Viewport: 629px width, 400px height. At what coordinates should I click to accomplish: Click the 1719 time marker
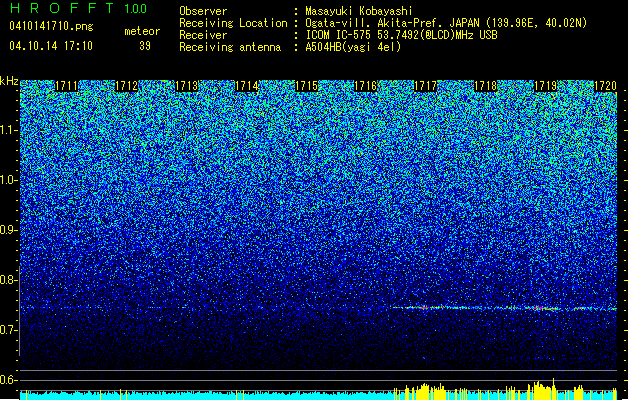pos(546,86)
